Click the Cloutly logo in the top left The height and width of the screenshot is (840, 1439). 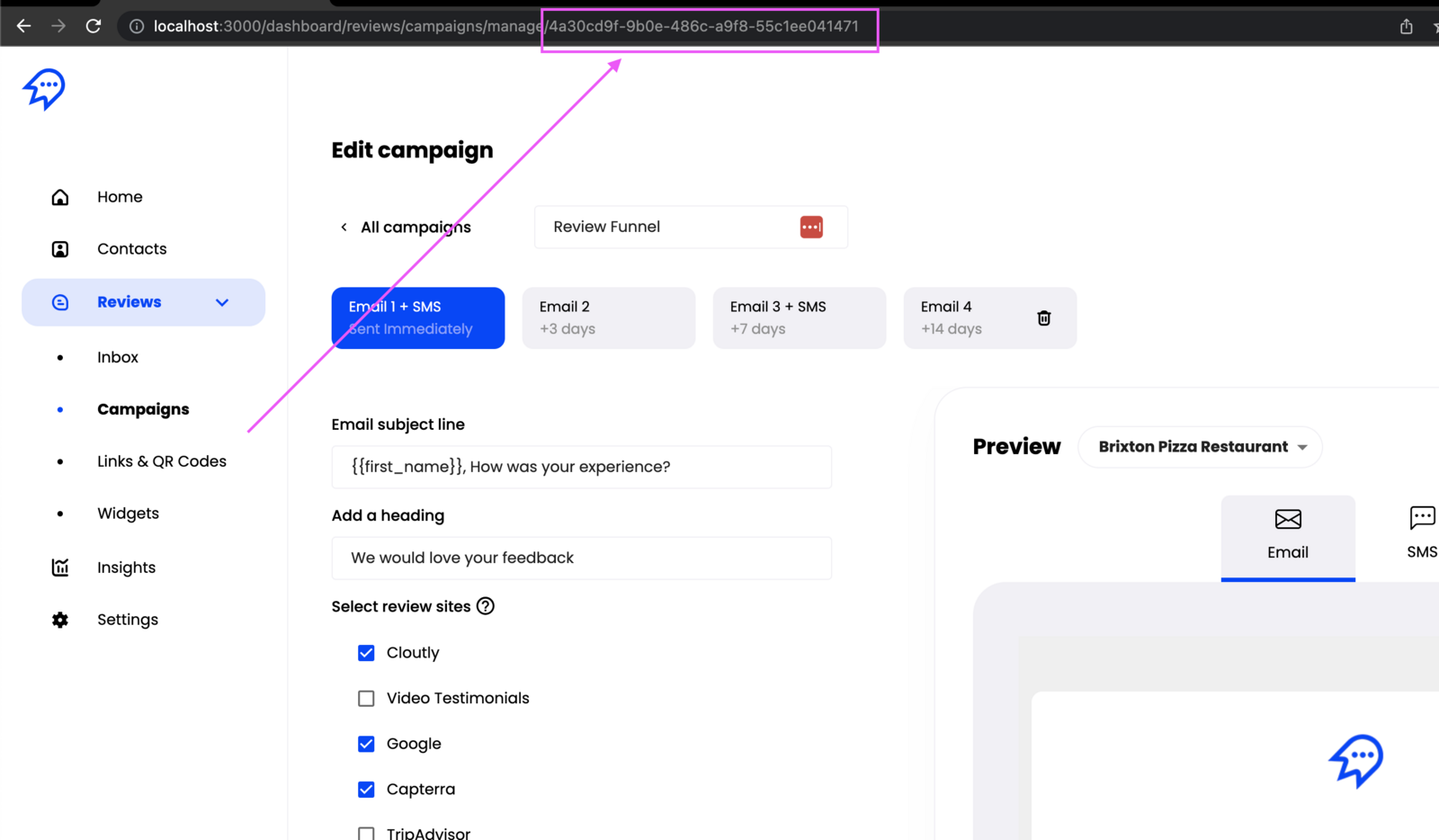[x=44, y=88]
